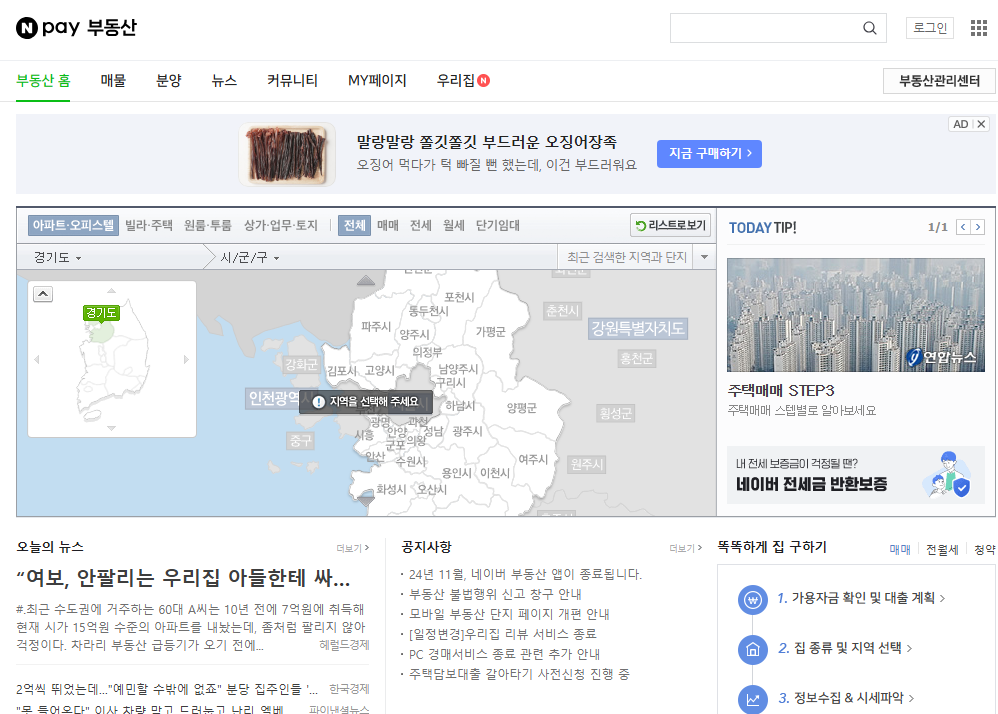Screen dimensions: 998x714
Task: Select 파주시 on the map
Action: point(376,326)
